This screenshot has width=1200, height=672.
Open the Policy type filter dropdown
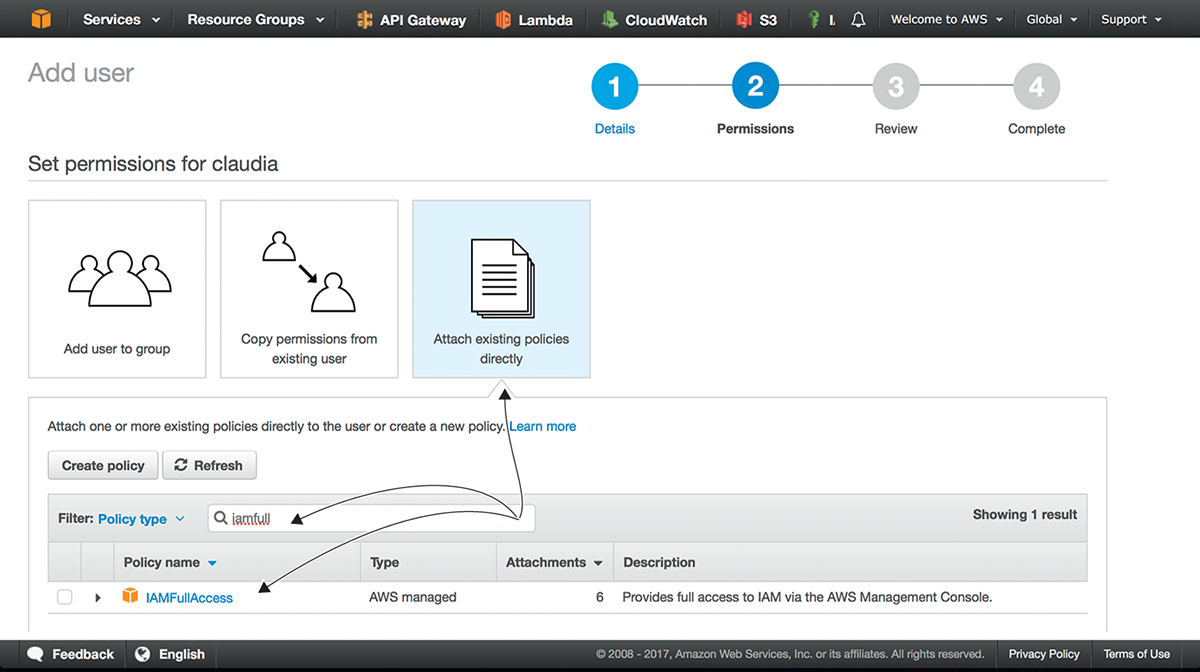pos(141,518)
